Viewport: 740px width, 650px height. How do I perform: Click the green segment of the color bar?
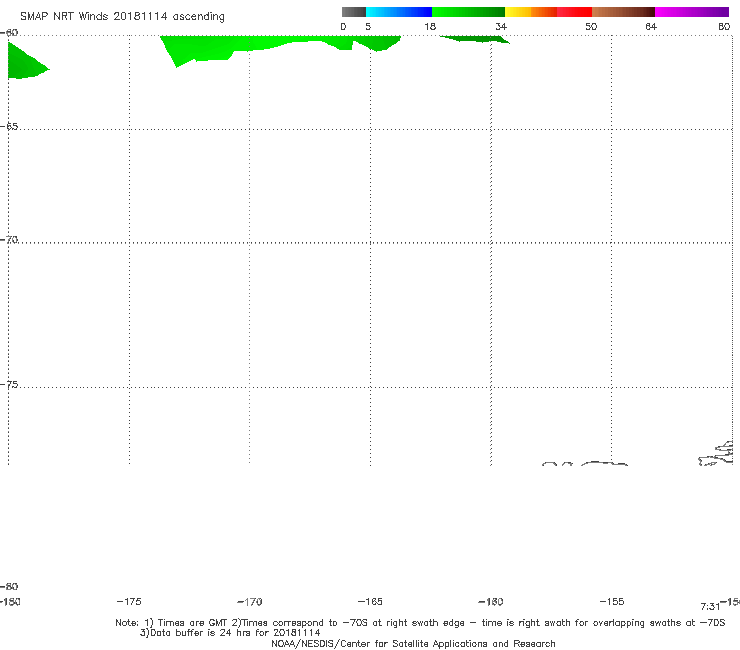pos(468,12)
